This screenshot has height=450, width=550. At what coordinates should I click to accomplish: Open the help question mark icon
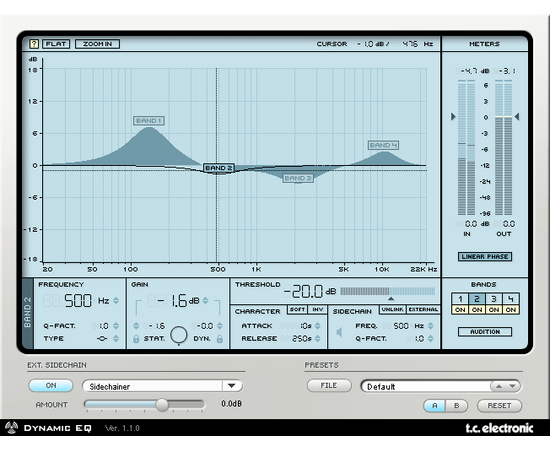click(x=34, y=44)
